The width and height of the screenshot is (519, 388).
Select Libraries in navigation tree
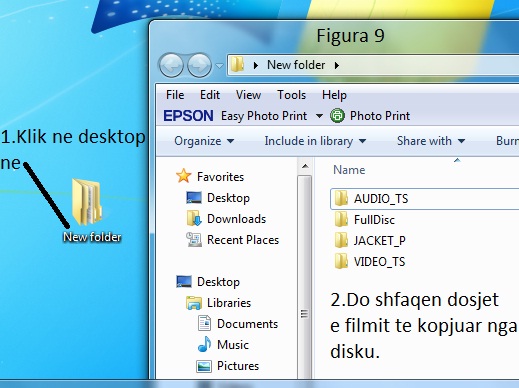[x=229, y=303]
